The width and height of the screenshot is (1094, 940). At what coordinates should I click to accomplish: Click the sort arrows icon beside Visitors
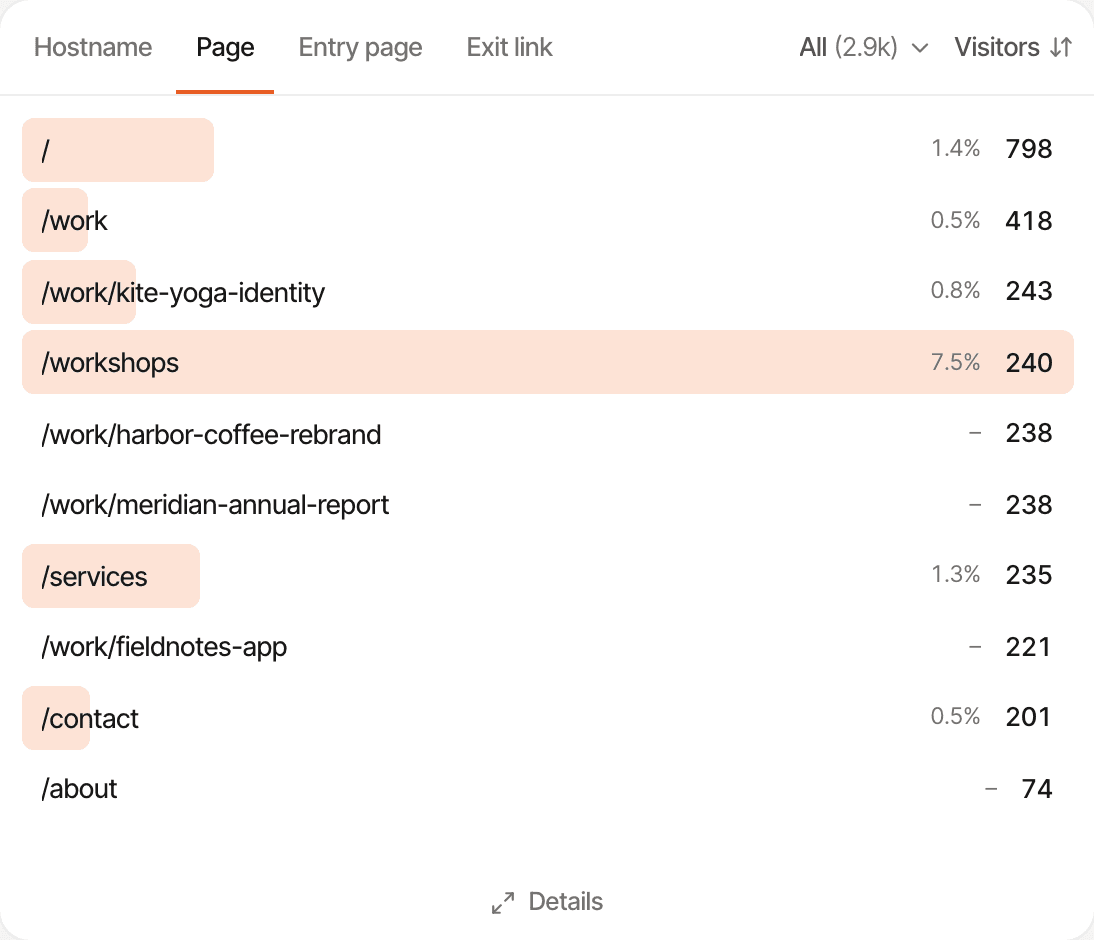pos(1061,47)
